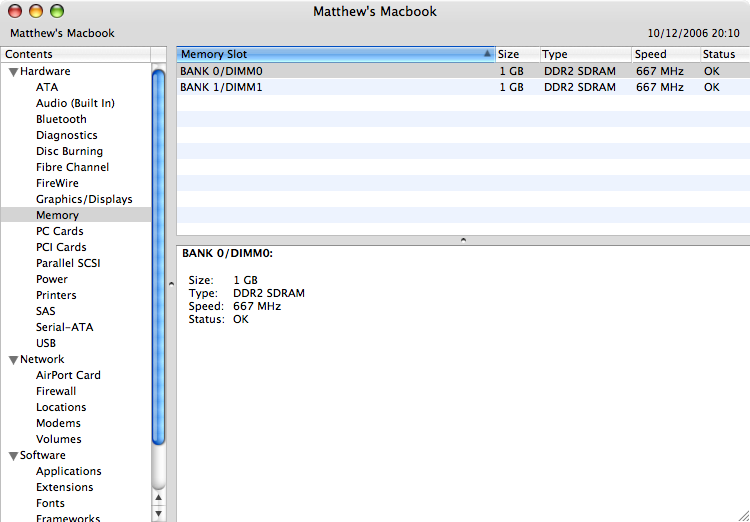
Task: Click the sidebar scroll down arrow
Action: click(x=158, y=514)
